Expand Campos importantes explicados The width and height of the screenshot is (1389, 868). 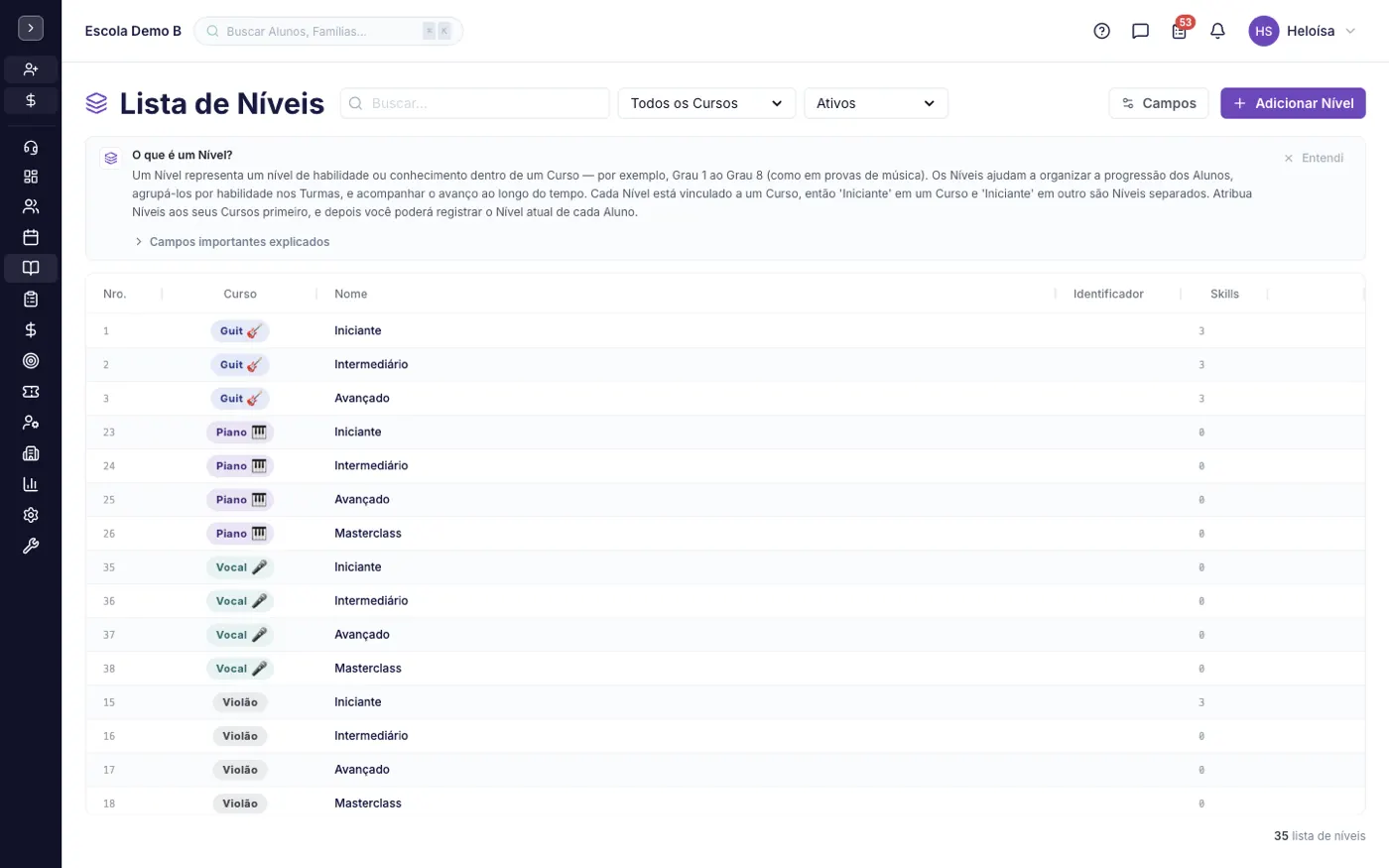[x=232, y=242]
